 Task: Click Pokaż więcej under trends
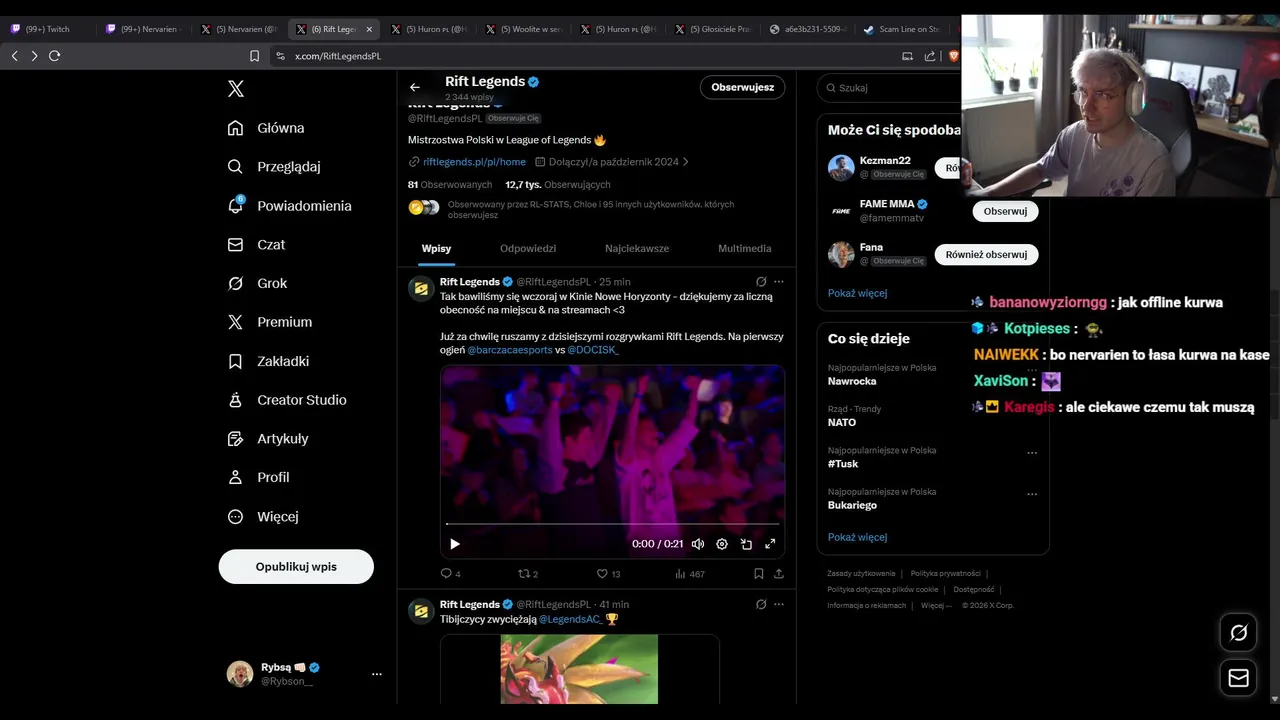point(857,537)
